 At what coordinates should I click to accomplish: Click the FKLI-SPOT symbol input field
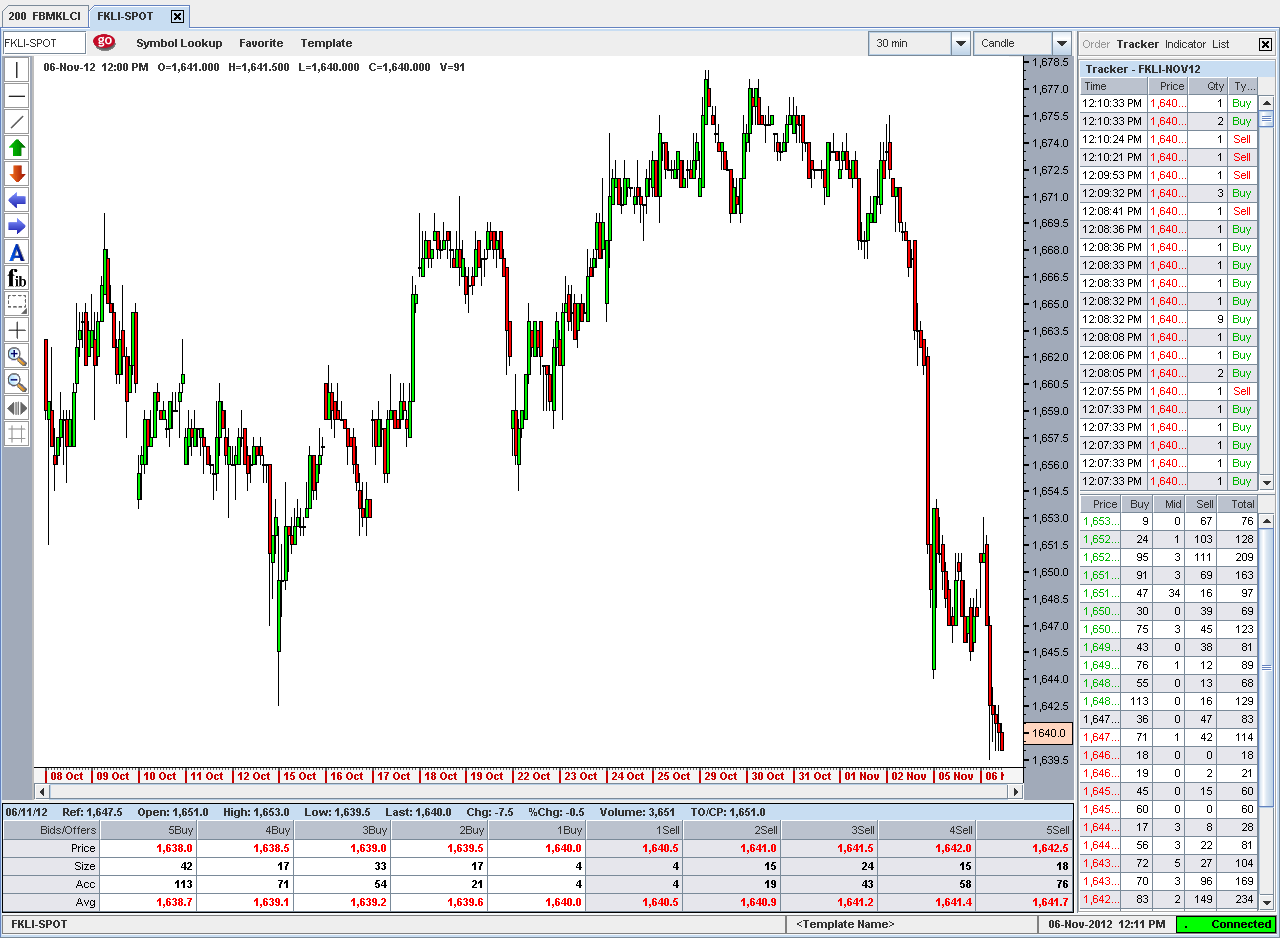click(x=44, y=43)
